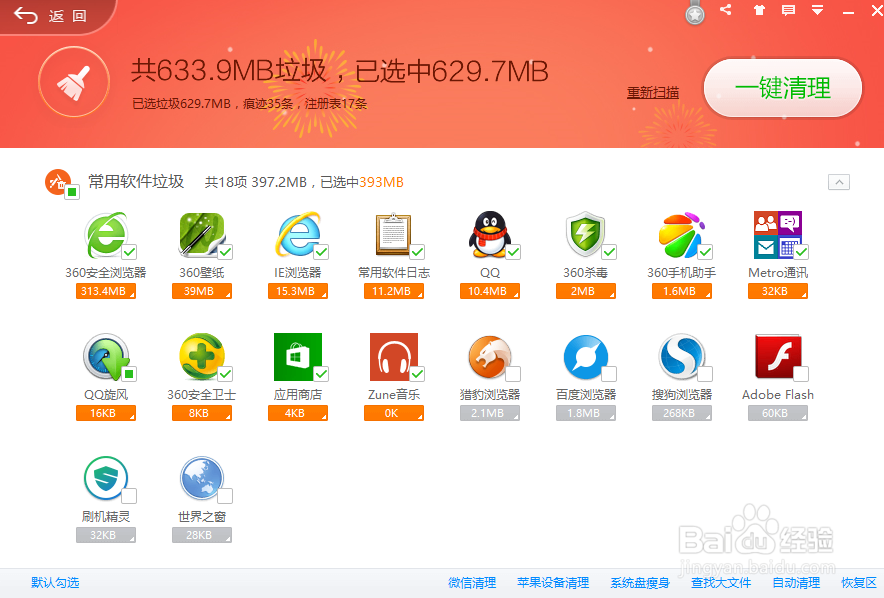
Task: Click the 32KB button under 刷机精灵
Action: click(105, 535)
